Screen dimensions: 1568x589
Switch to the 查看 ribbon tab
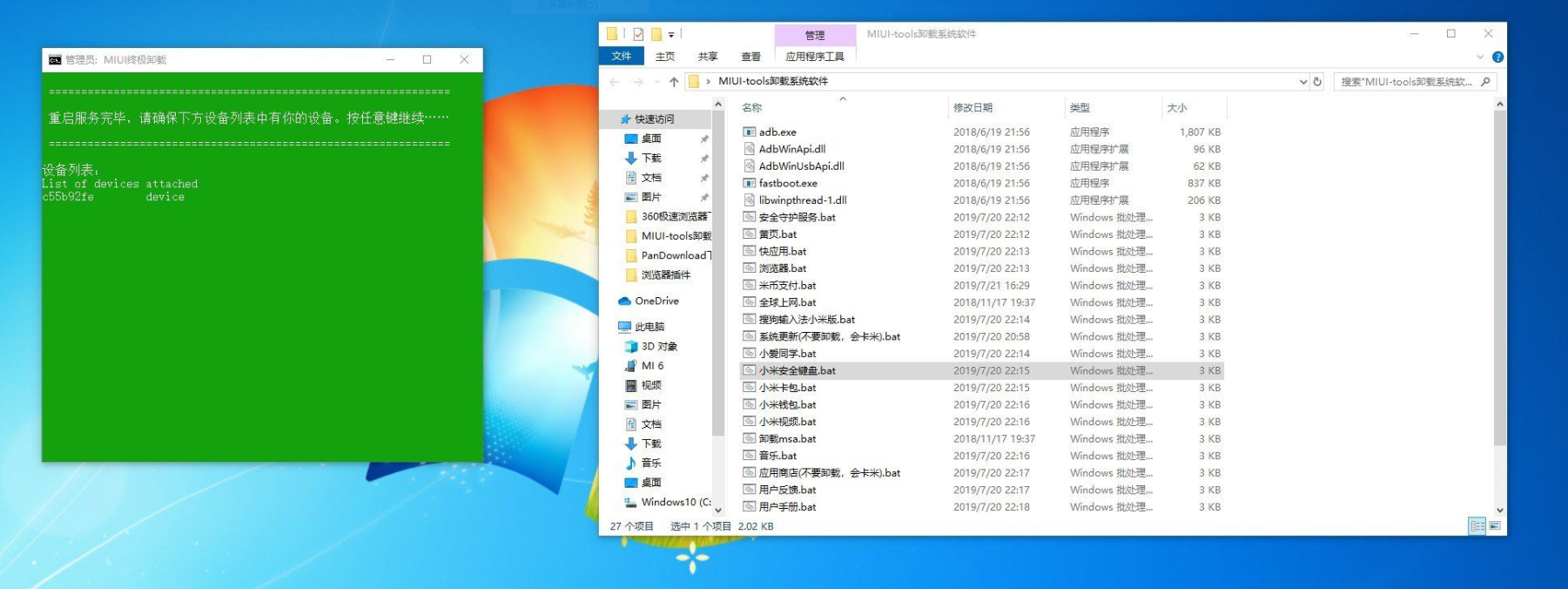click(x=750, y=57)
